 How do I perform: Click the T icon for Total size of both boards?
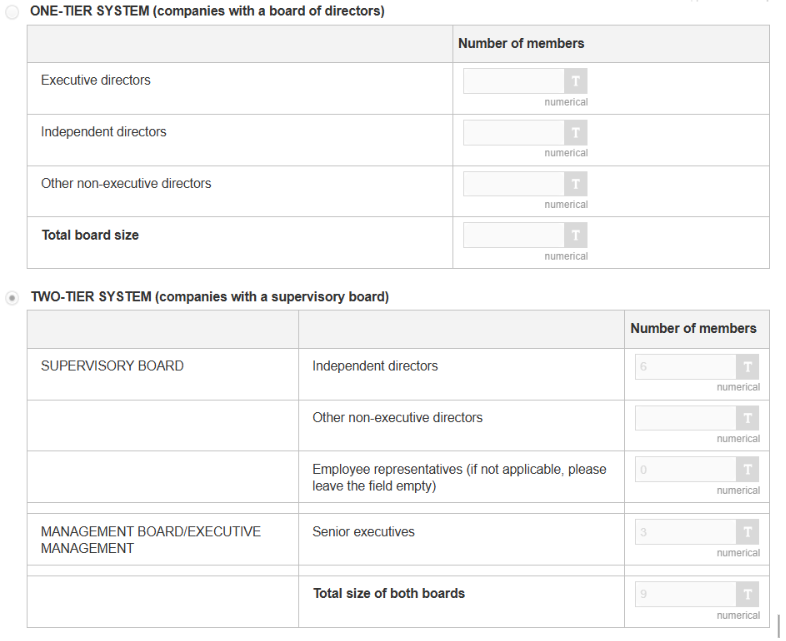click(748, 594)
